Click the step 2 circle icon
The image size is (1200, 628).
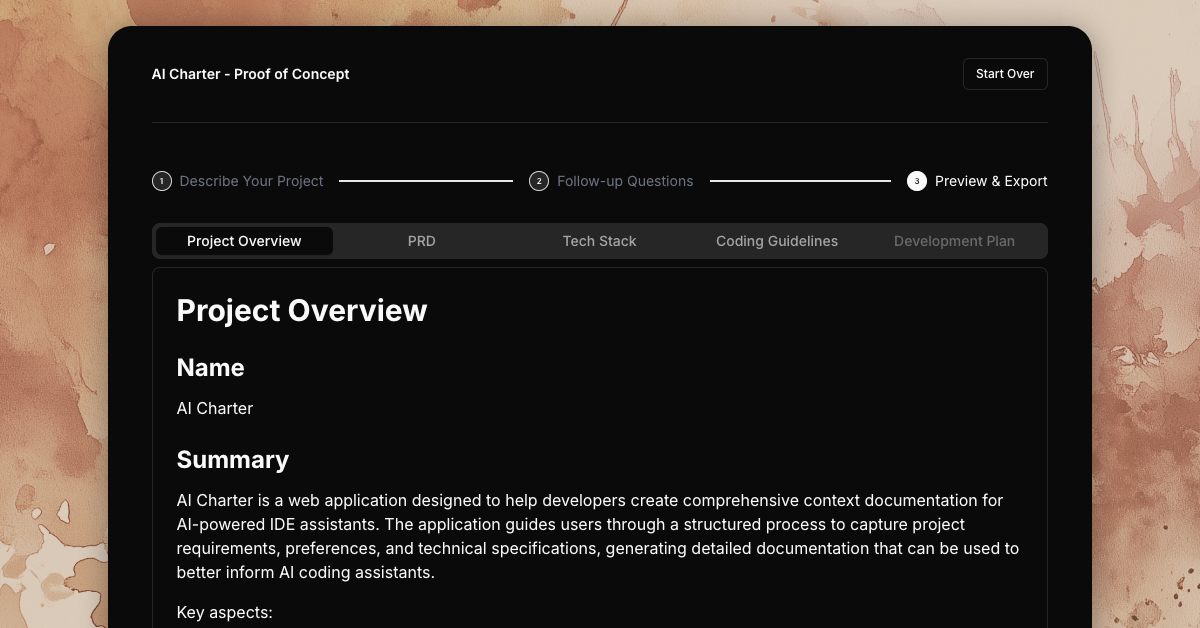(x=539, y=181)
